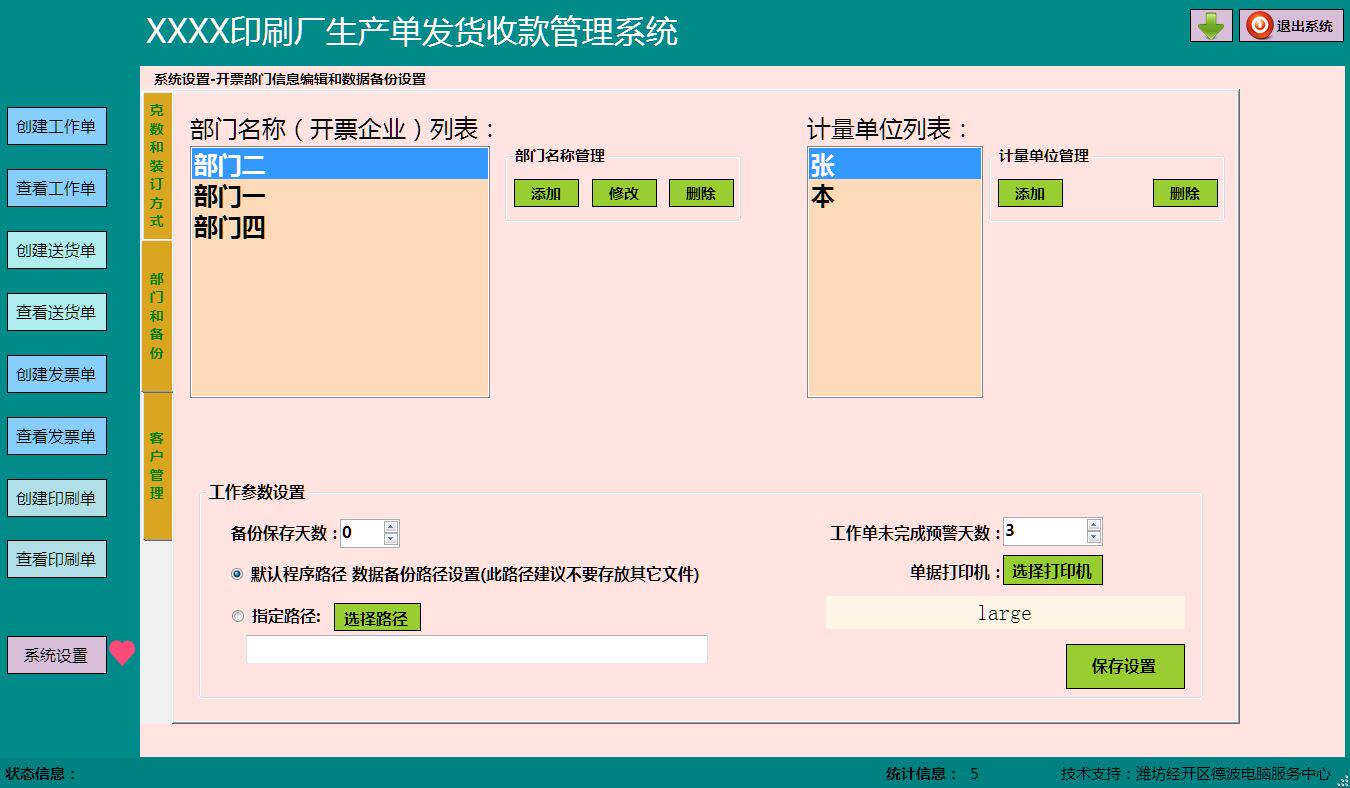Image resolution: width=1350 pixels, height=788 pixels.
Task: Click the green down-arrow icon button
Action: [1211, 26]
